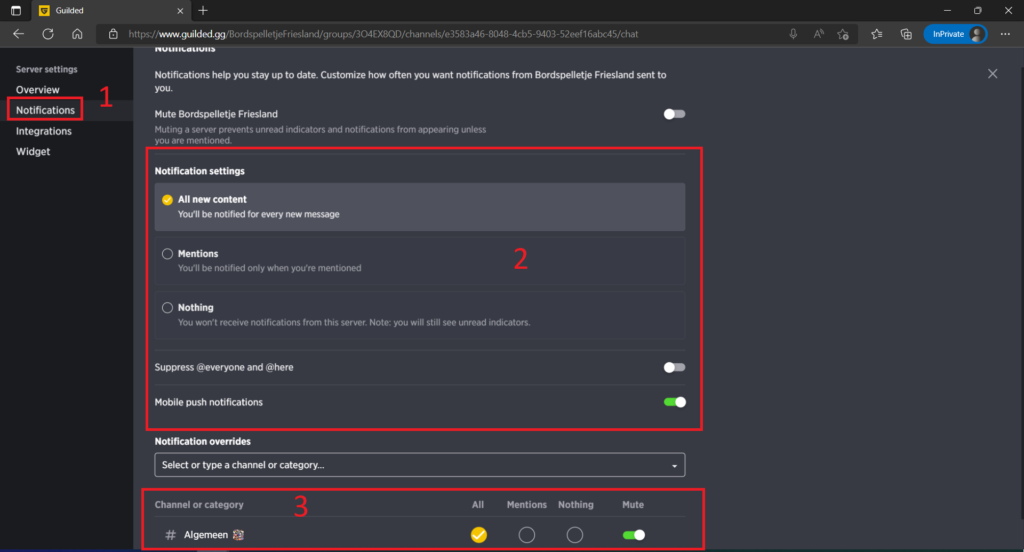Close the server settings panel
This screenshot has width=1024, height=552.
(x=993, y=74)
